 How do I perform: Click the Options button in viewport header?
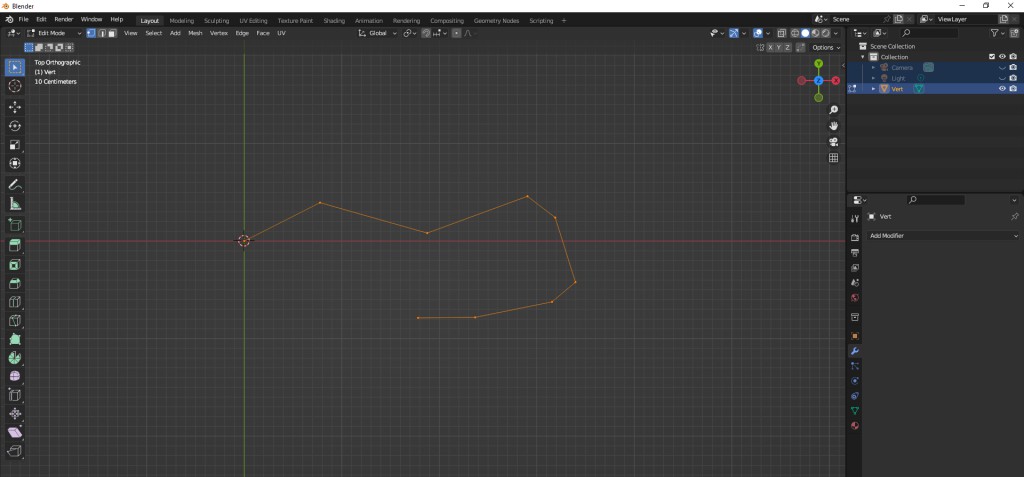[x=826, y=47]
